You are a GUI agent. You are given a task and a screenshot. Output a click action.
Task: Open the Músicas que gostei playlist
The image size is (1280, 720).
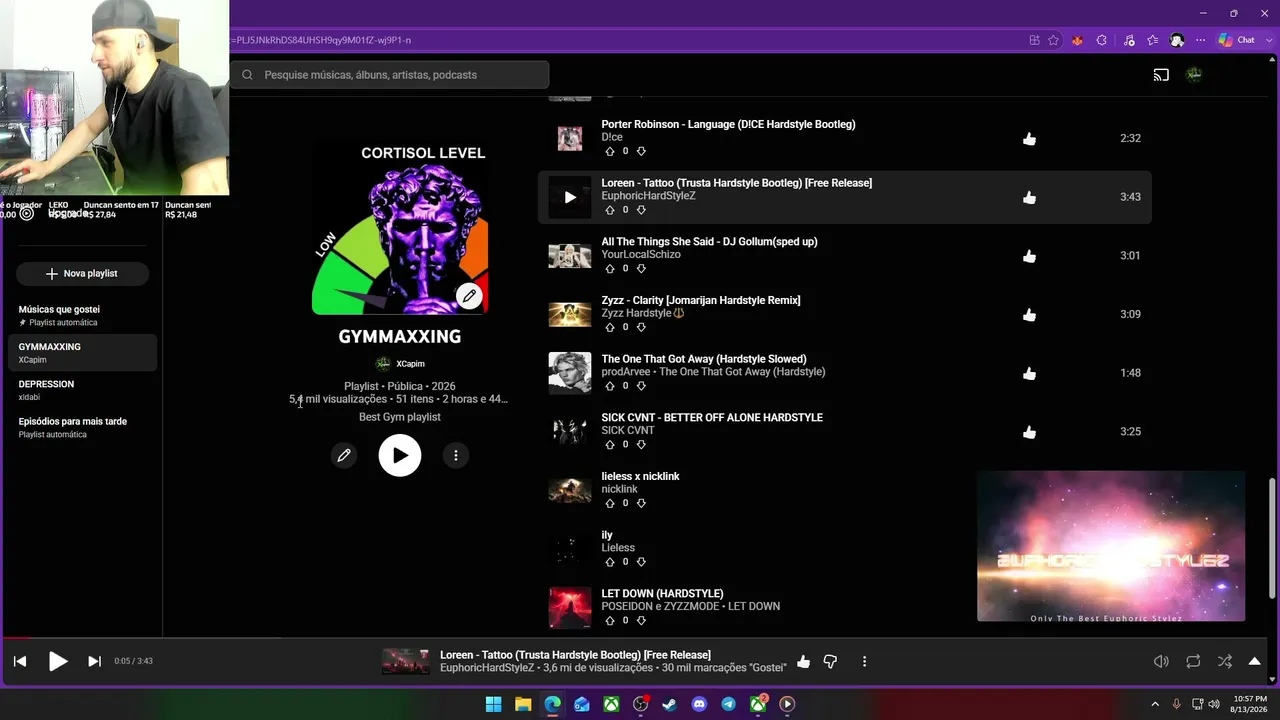(81, 316)
